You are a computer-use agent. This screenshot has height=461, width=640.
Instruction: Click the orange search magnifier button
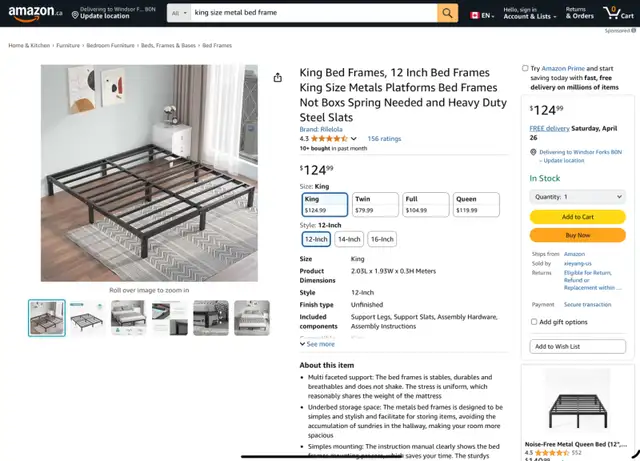[448, 13]
